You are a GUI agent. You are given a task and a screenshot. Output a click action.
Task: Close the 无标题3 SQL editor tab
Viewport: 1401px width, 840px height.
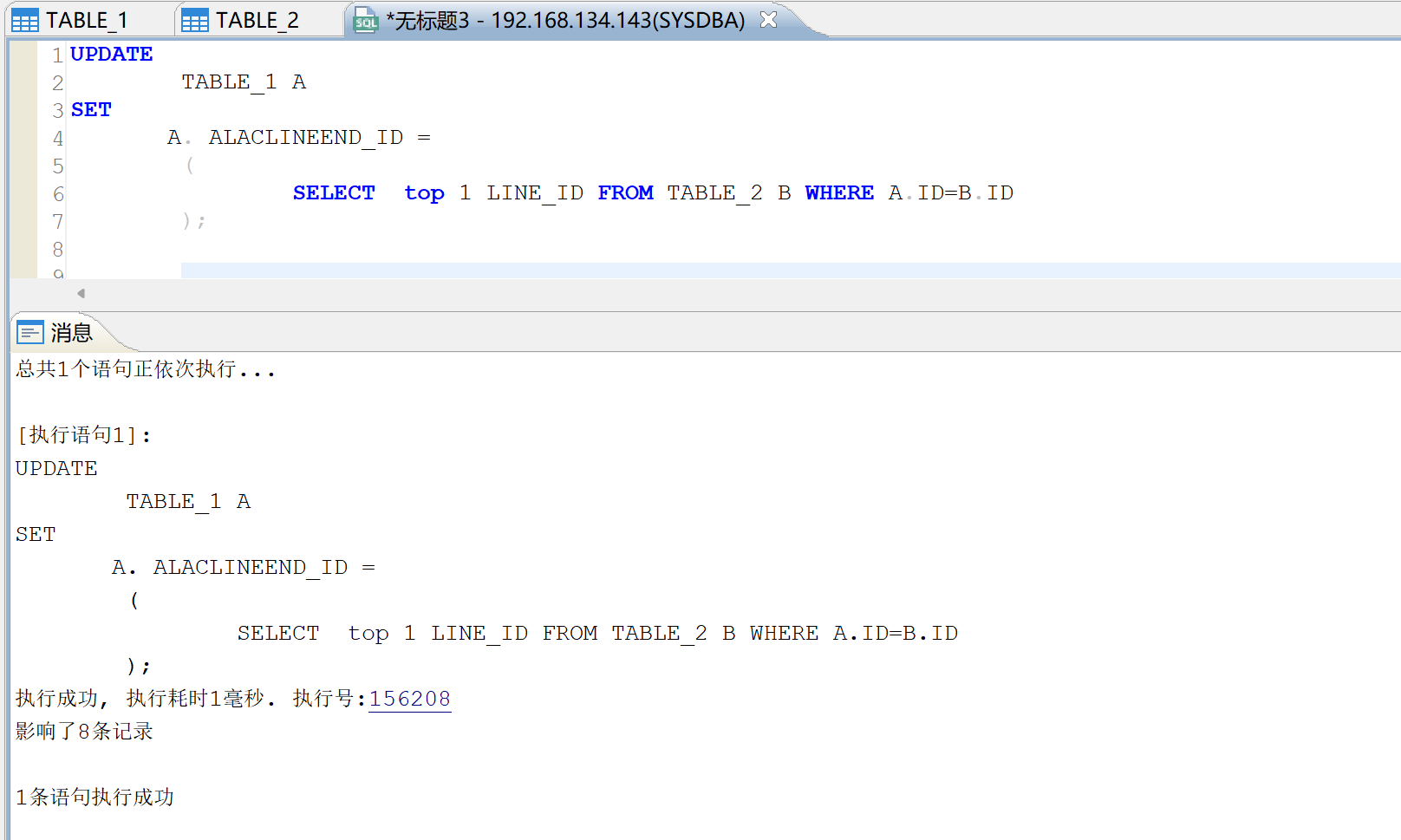tap(768, 20)
